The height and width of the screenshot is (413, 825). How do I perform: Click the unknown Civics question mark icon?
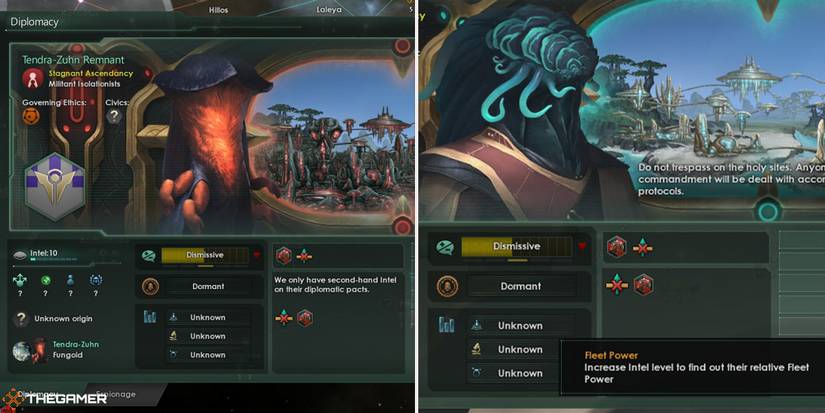point(114,116)
